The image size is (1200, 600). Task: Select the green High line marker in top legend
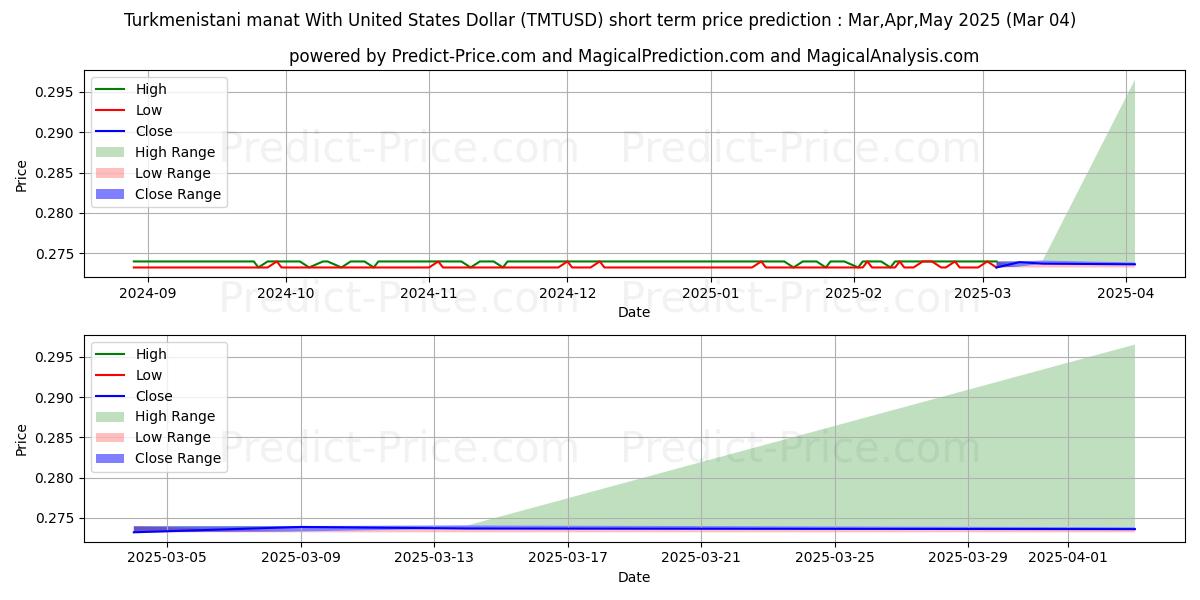[110, 89]
